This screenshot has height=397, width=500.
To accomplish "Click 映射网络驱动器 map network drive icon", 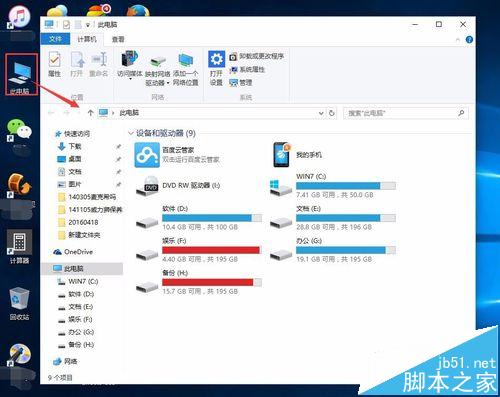I will 157,70.
